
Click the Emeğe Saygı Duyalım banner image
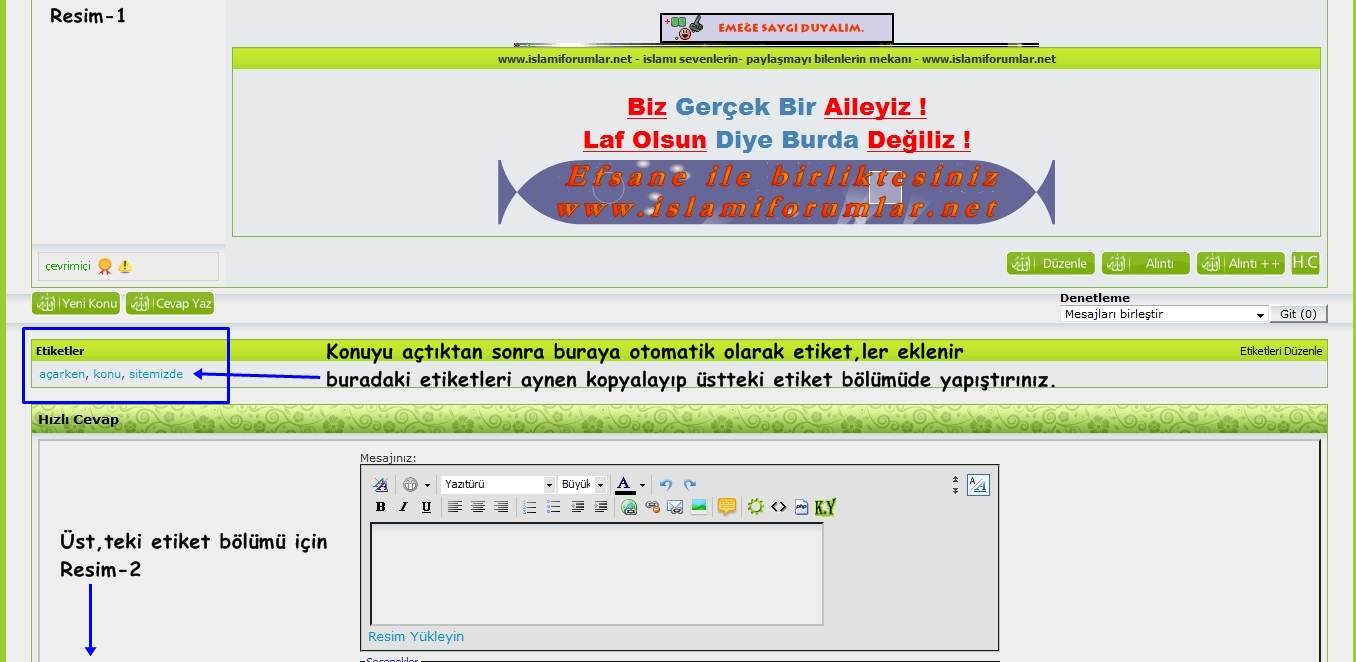pos(776,28)
